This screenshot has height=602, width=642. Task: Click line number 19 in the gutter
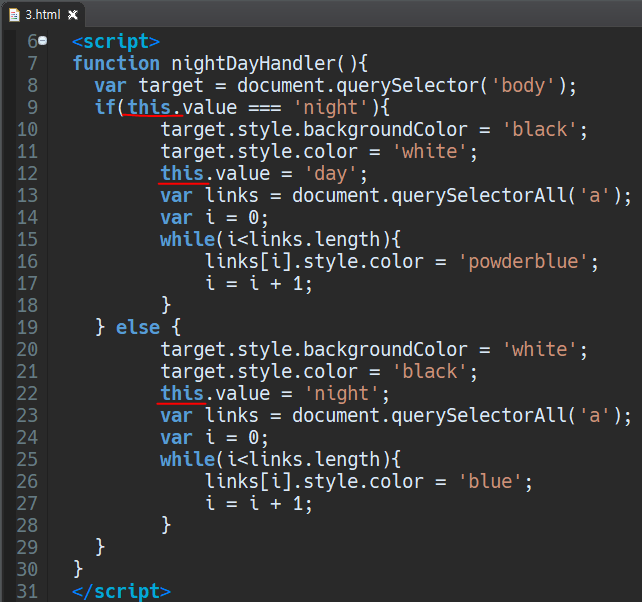[27, 328]
